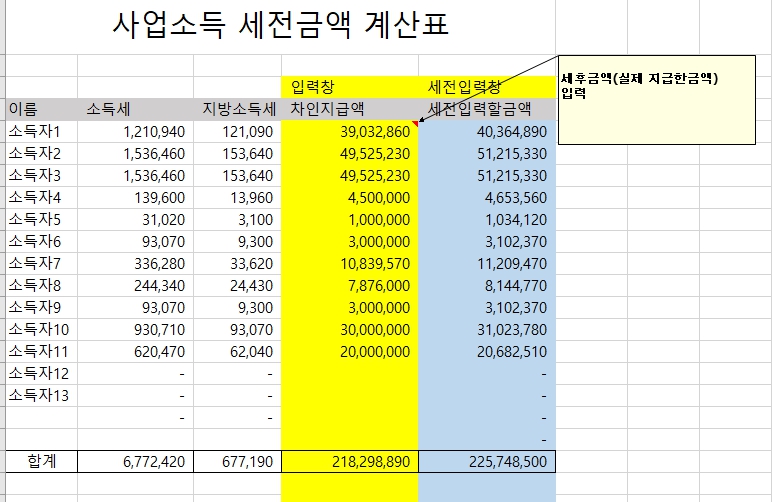Select the '합계' total label cell
This screenshot has height=502, width=772.
(41, 461)
